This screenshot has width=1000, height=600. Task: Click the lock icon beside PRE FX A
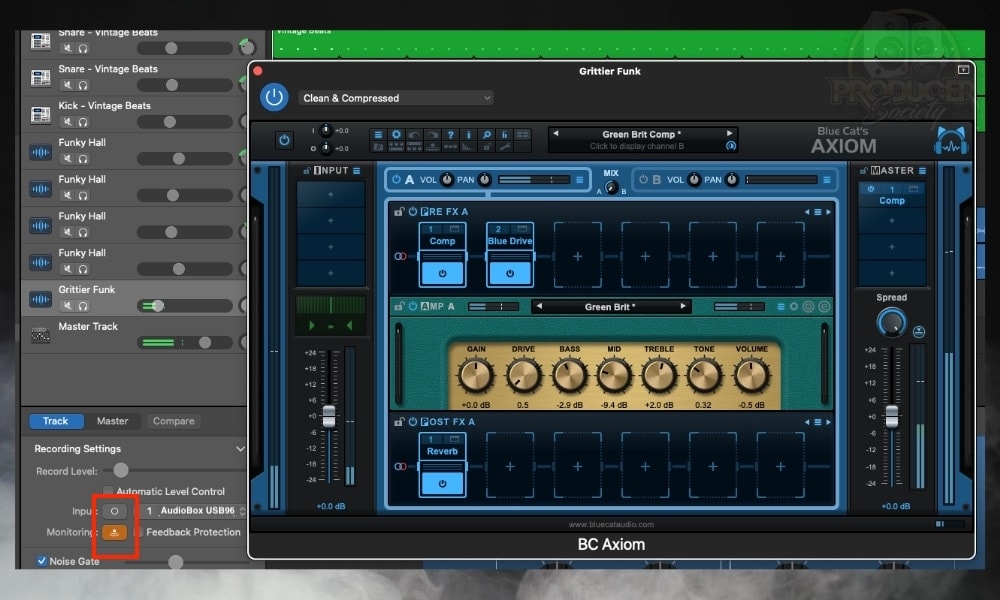coord(399,211)
